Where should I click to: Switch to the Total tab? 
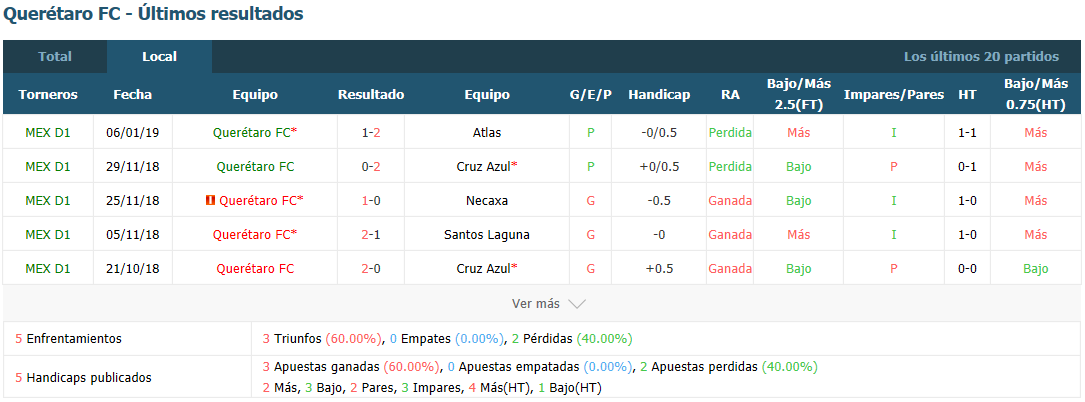point(55,57)
